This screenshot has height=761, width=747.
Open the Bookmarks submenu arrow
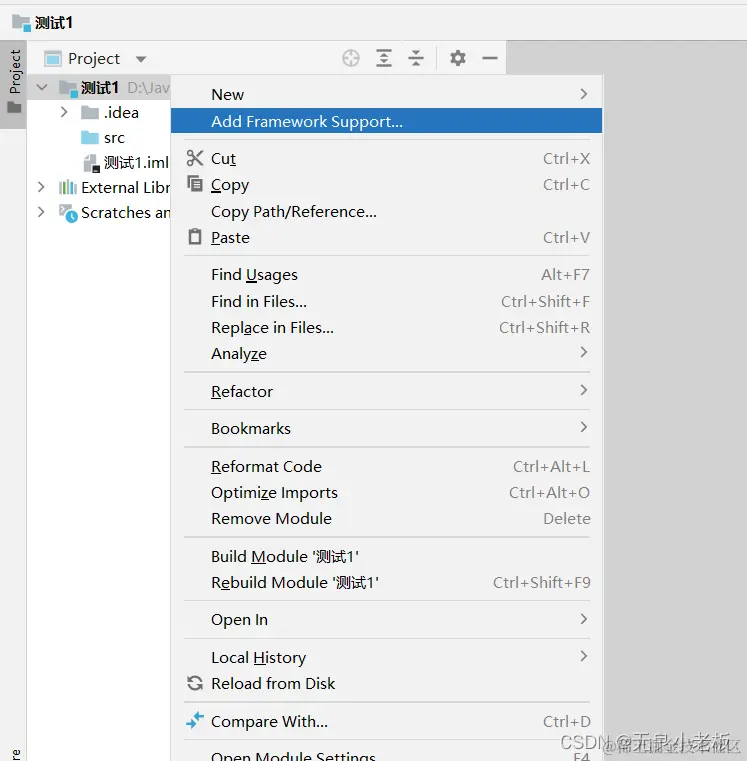pos(584,427)
